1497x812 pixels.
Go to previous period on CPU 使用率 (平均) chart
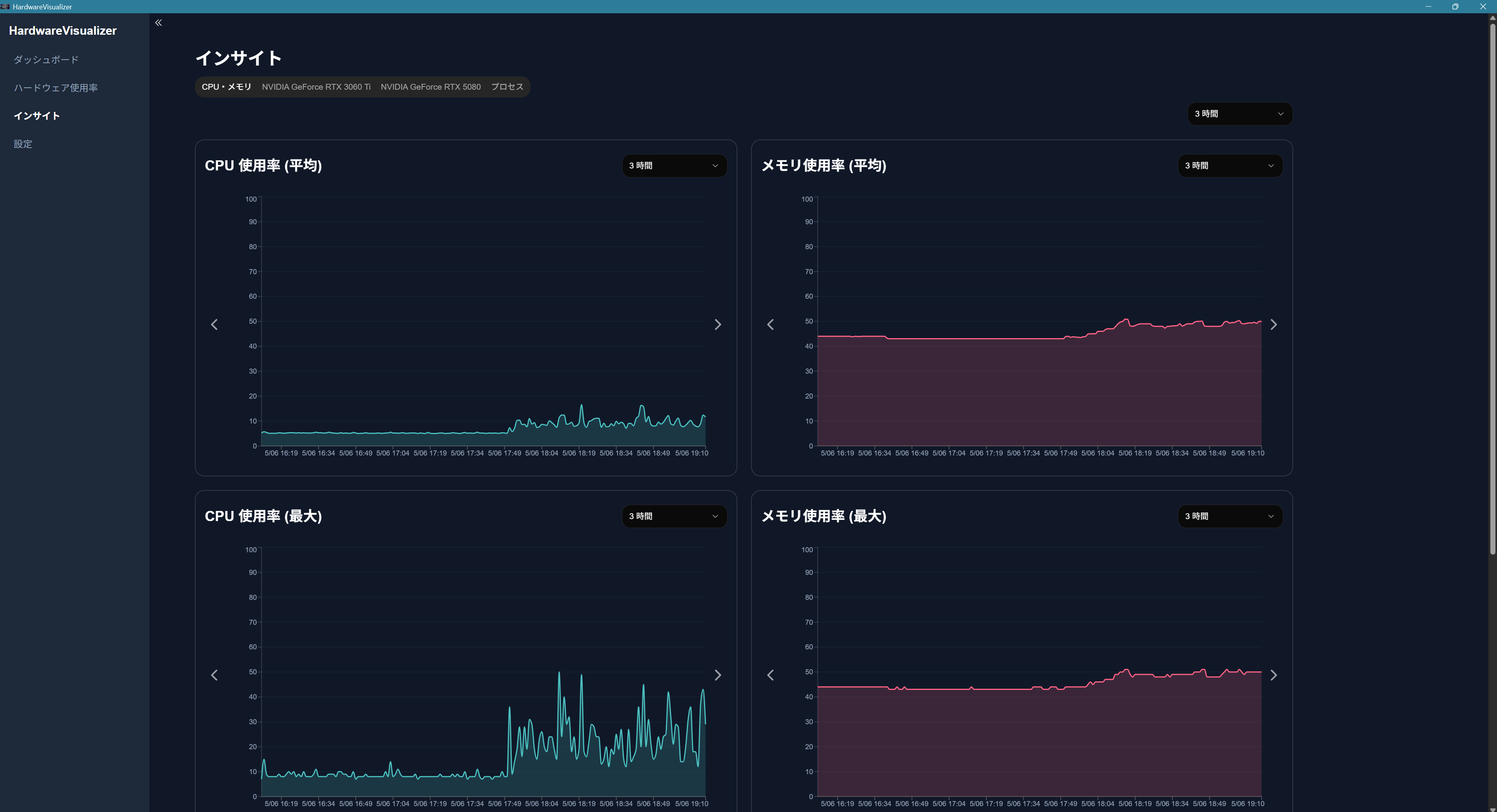pos(215,324)
